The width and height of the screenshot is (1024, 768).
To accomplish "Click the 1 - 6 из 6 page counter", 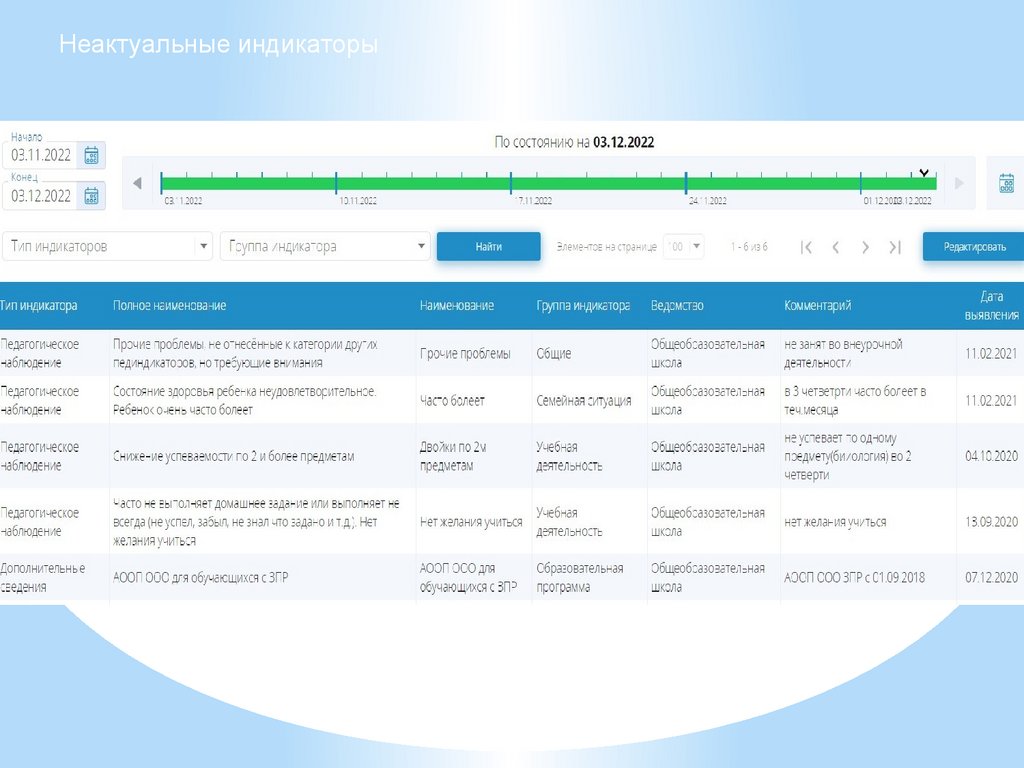I will pyautogui.click(x=749, y=246).
